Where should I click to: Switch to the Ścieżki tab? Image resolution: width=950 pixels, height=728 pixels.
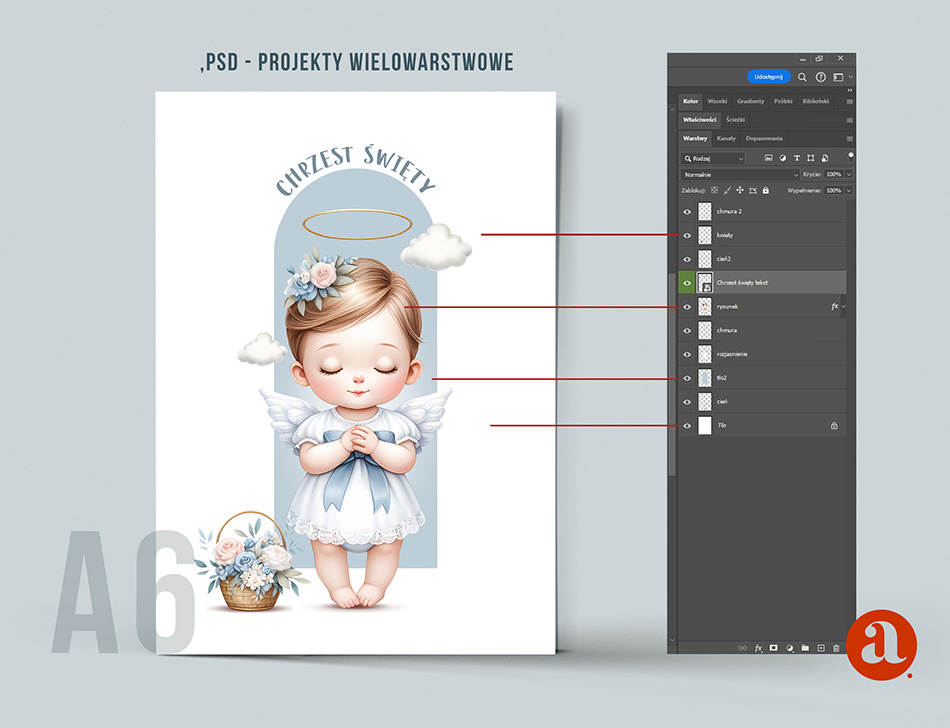[735, 120]
